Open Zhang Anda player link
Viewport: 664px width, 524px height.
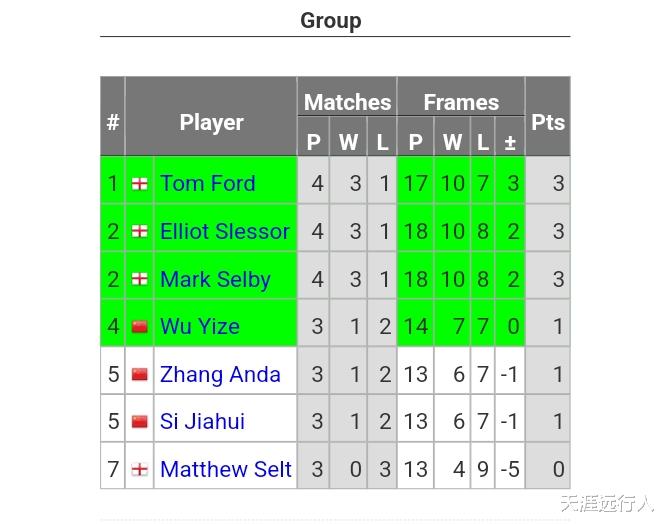pos(220,374)
